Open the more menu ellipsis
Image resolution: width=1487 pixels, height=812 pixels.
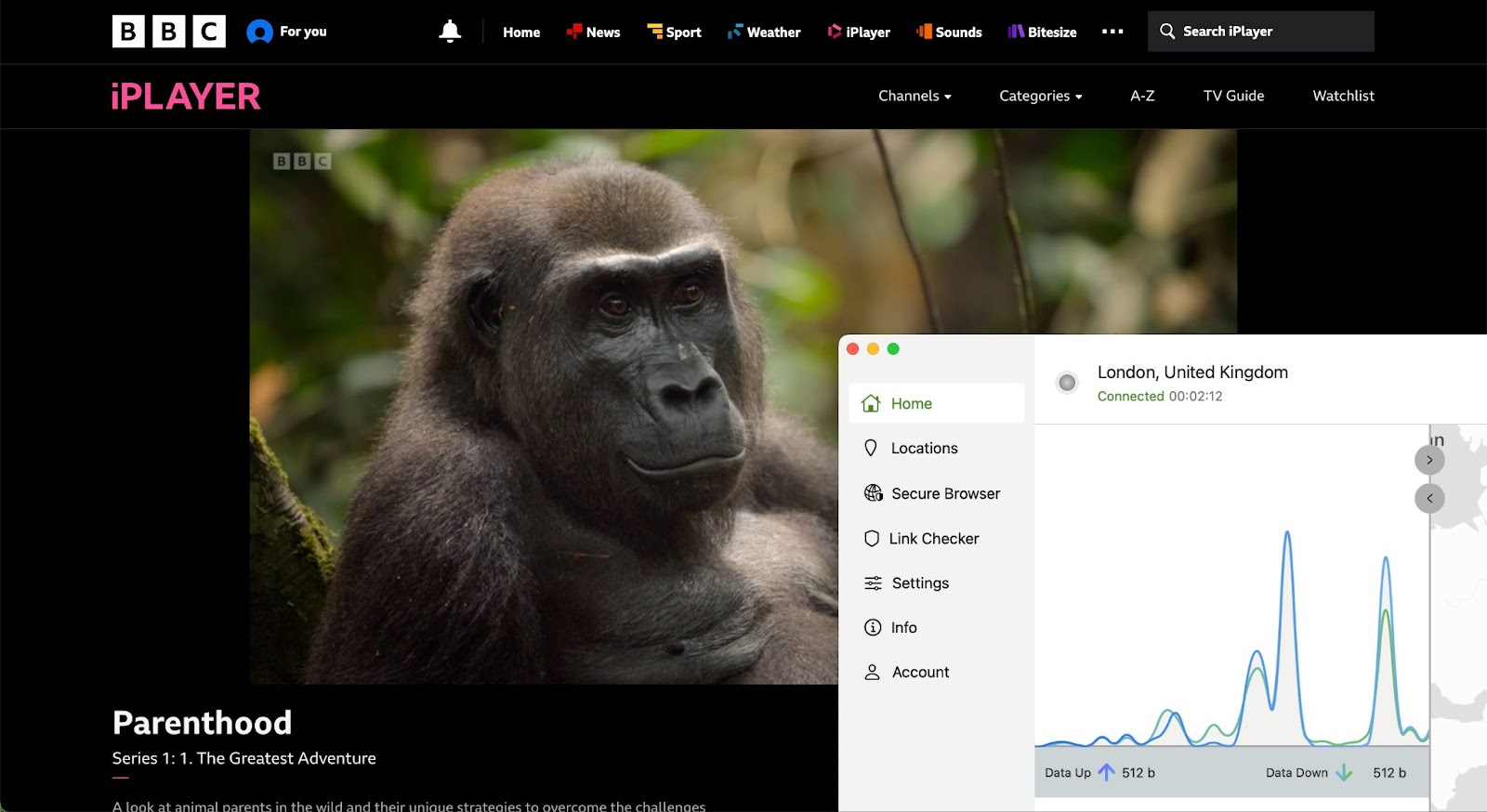coord(1112,32)
